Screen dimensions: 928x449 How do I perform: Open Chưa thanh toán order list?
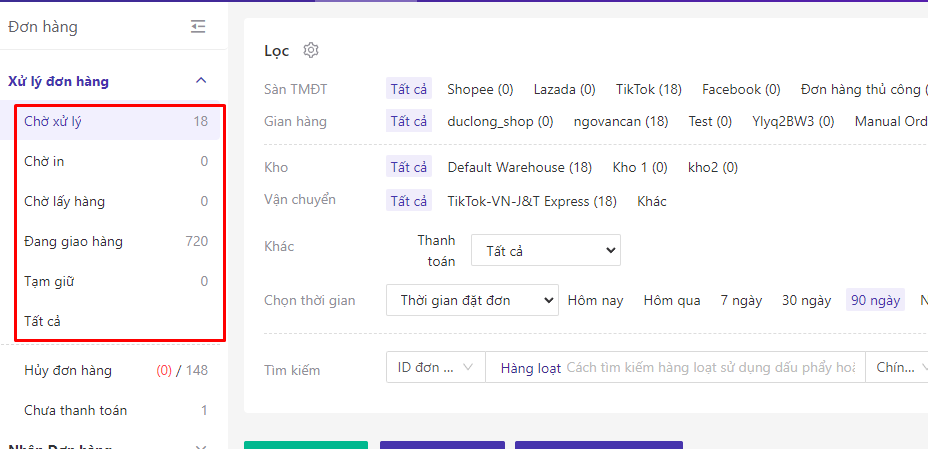click(x=75, y=411)
